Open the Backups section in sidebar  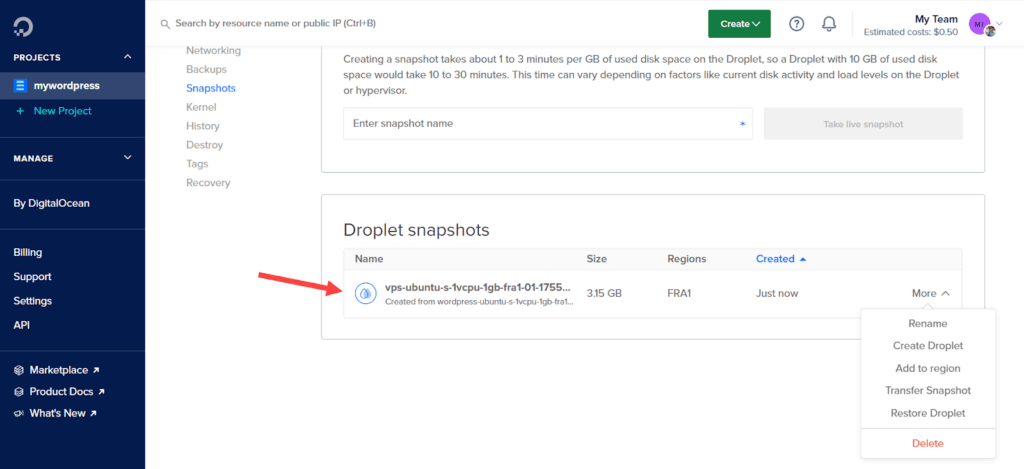click(206, 69)
